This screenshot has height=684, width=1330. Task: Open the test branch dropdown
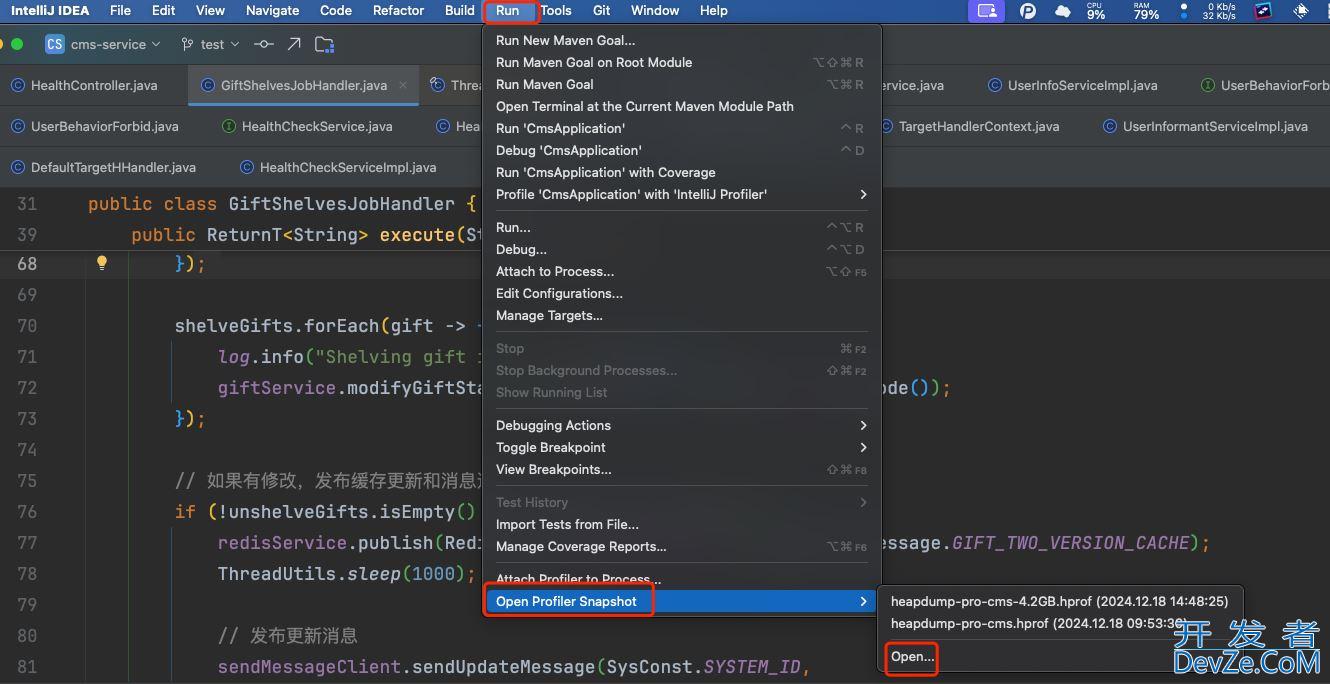[220, 44]
